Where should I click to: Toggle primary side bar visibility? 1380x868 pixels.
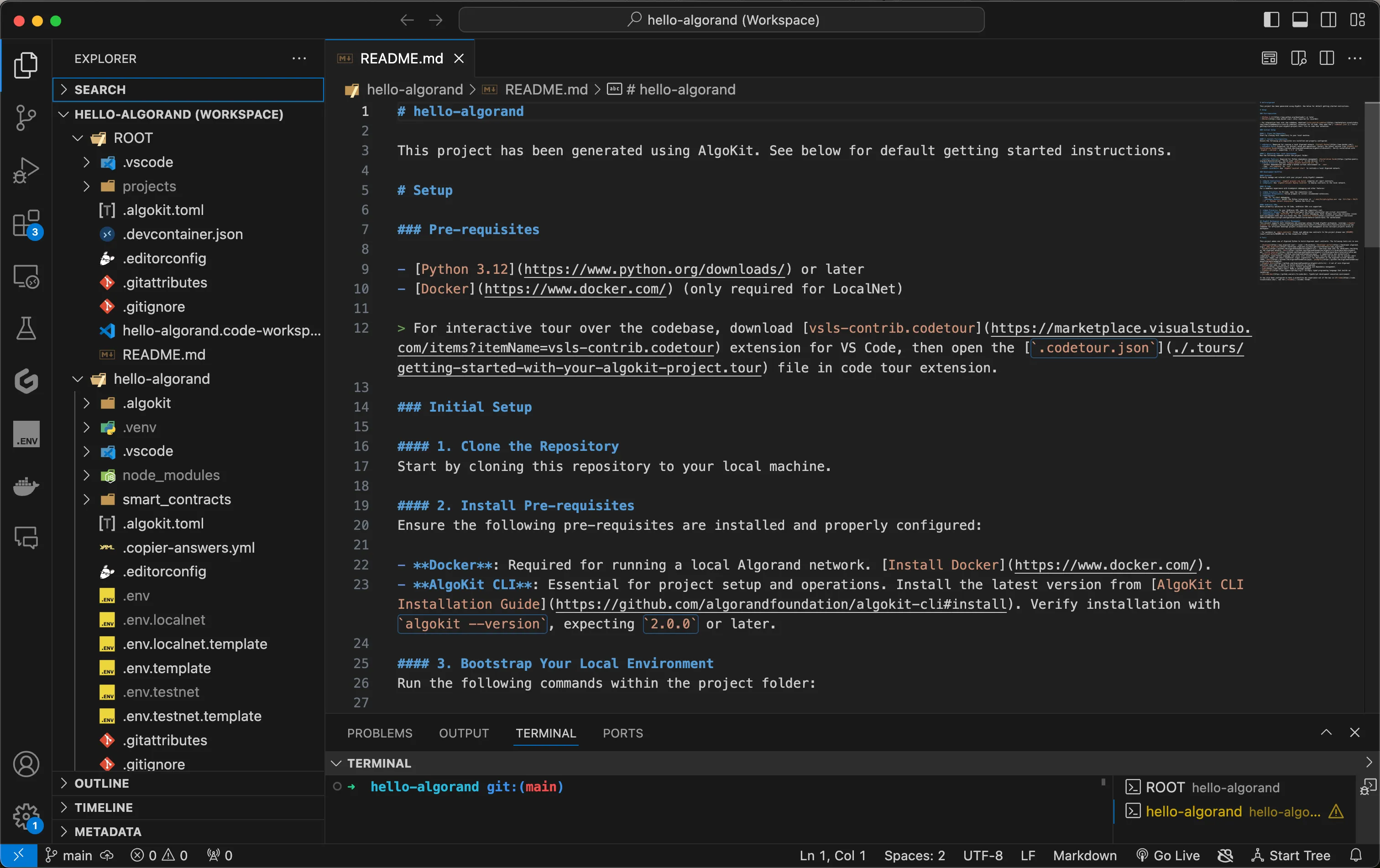click(1272, 20)
